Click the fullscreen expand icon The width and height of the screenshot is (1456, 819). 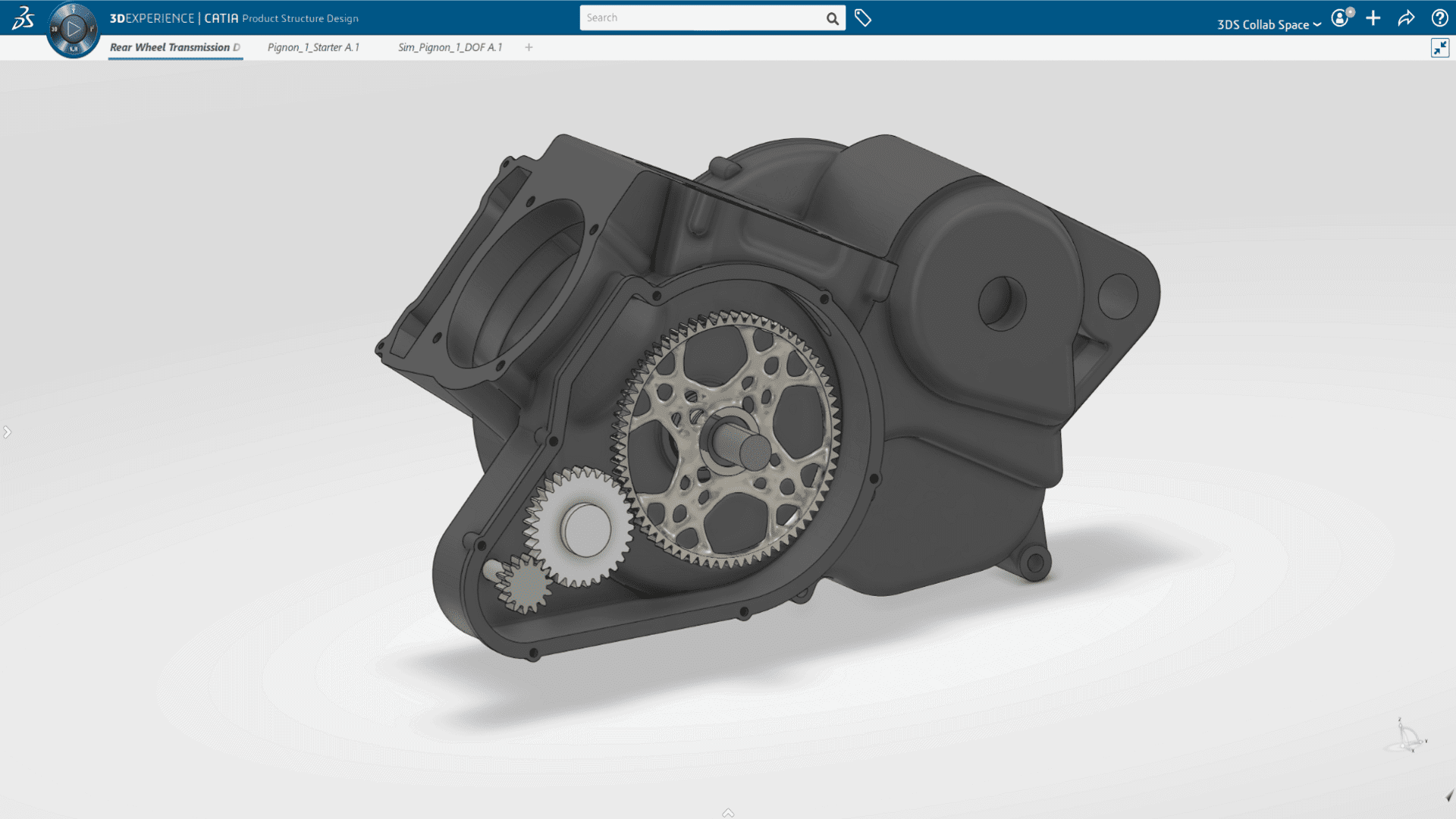point(1440,48)
